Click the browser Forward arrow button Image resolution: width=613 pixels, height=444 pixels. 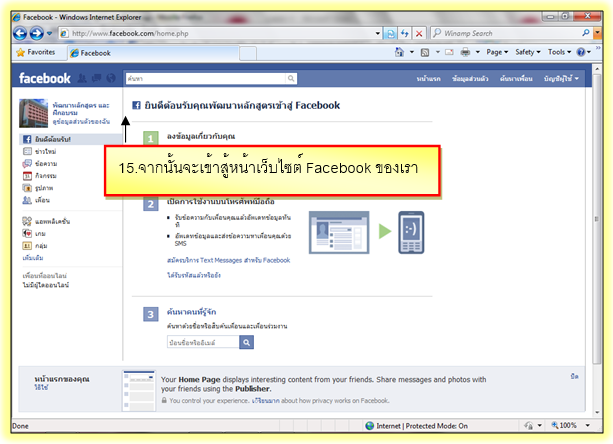37,34
